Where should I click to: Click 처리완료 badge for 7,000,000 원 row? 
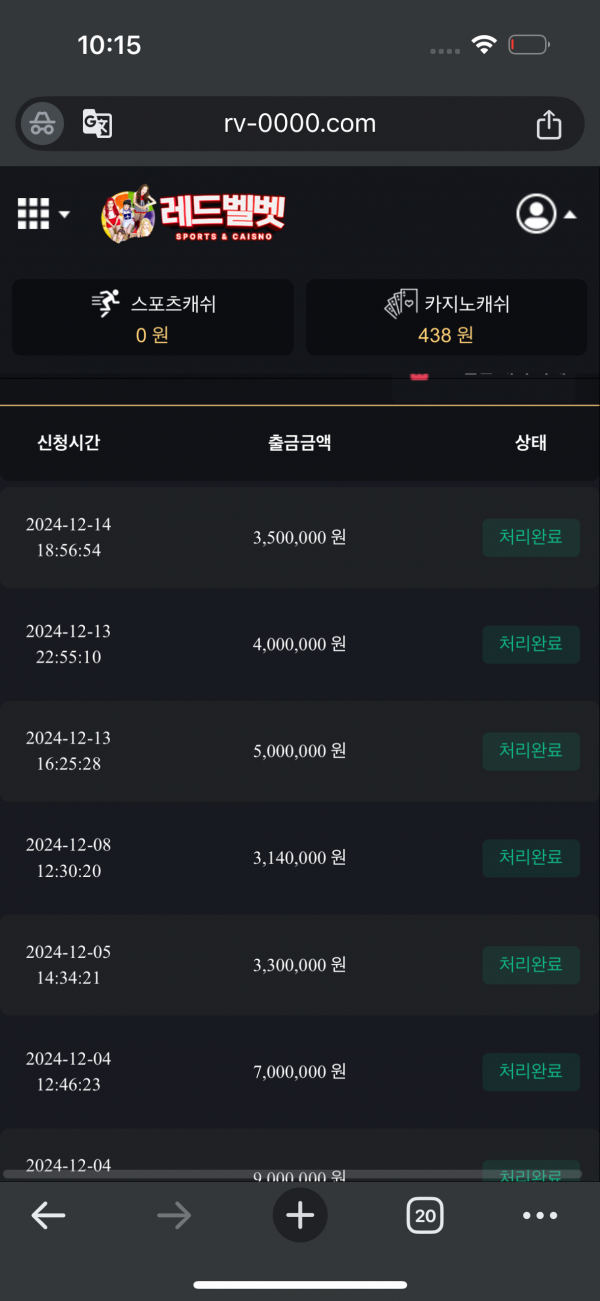pyautogui.click(x=530, y=1072)
